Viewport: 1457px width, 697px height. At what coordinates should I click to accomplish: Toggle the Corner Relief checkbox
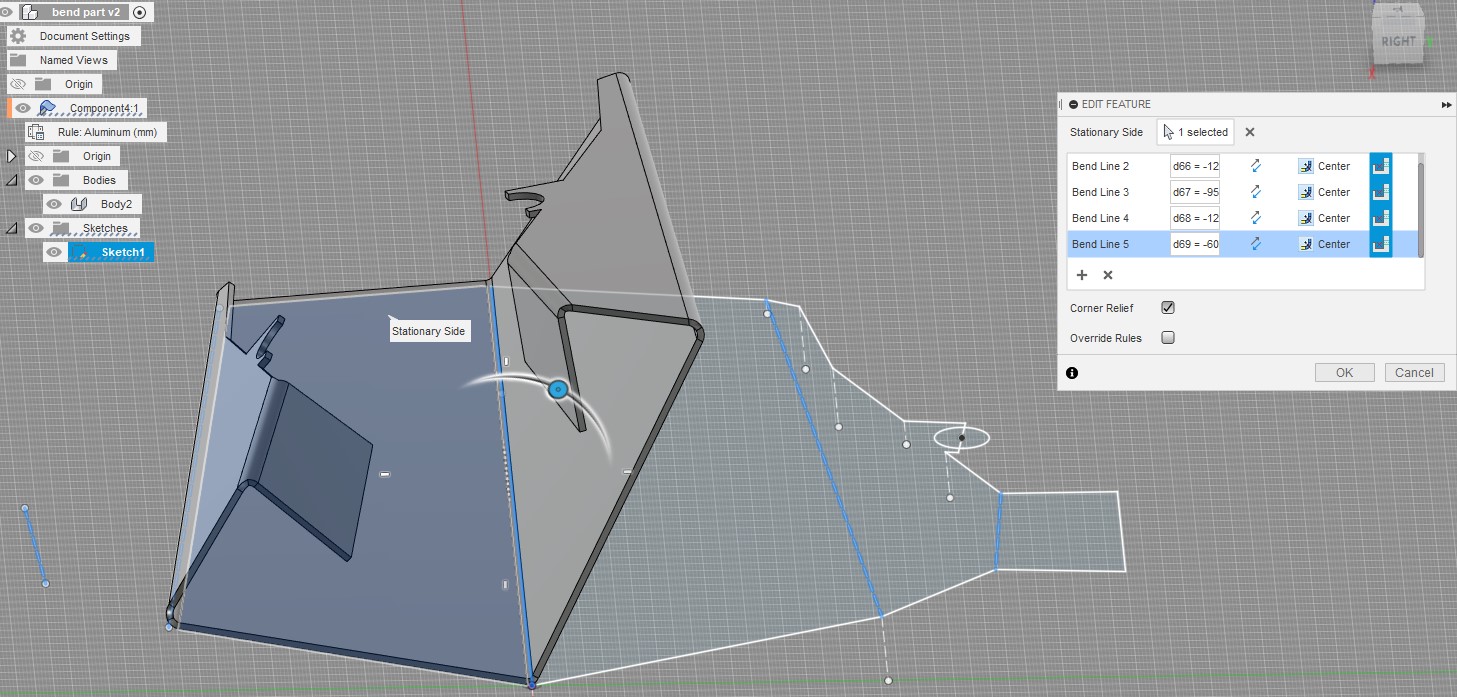[1167, 308]
